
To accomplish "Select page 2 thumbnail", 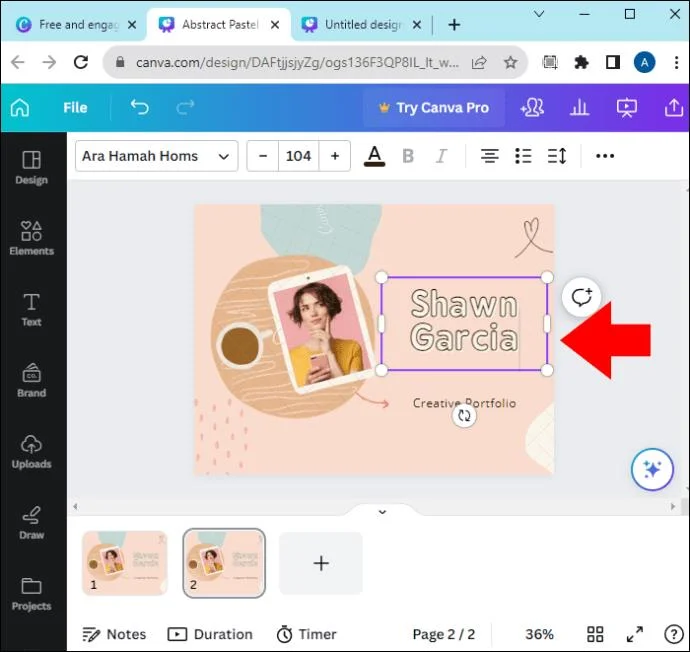I will pyautogui.click(x=224, y=563).
